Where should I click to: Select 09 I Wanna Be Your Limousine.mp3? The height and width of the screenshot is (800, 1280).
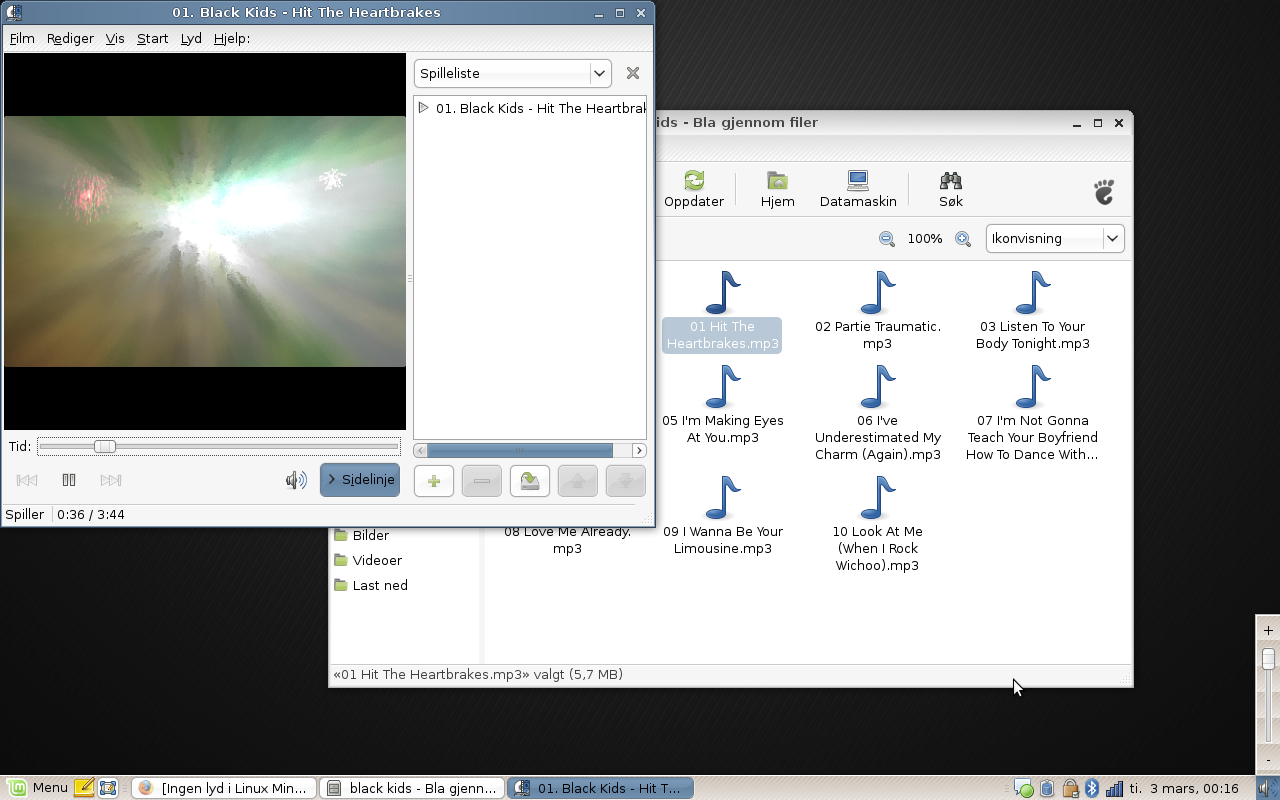722,515
